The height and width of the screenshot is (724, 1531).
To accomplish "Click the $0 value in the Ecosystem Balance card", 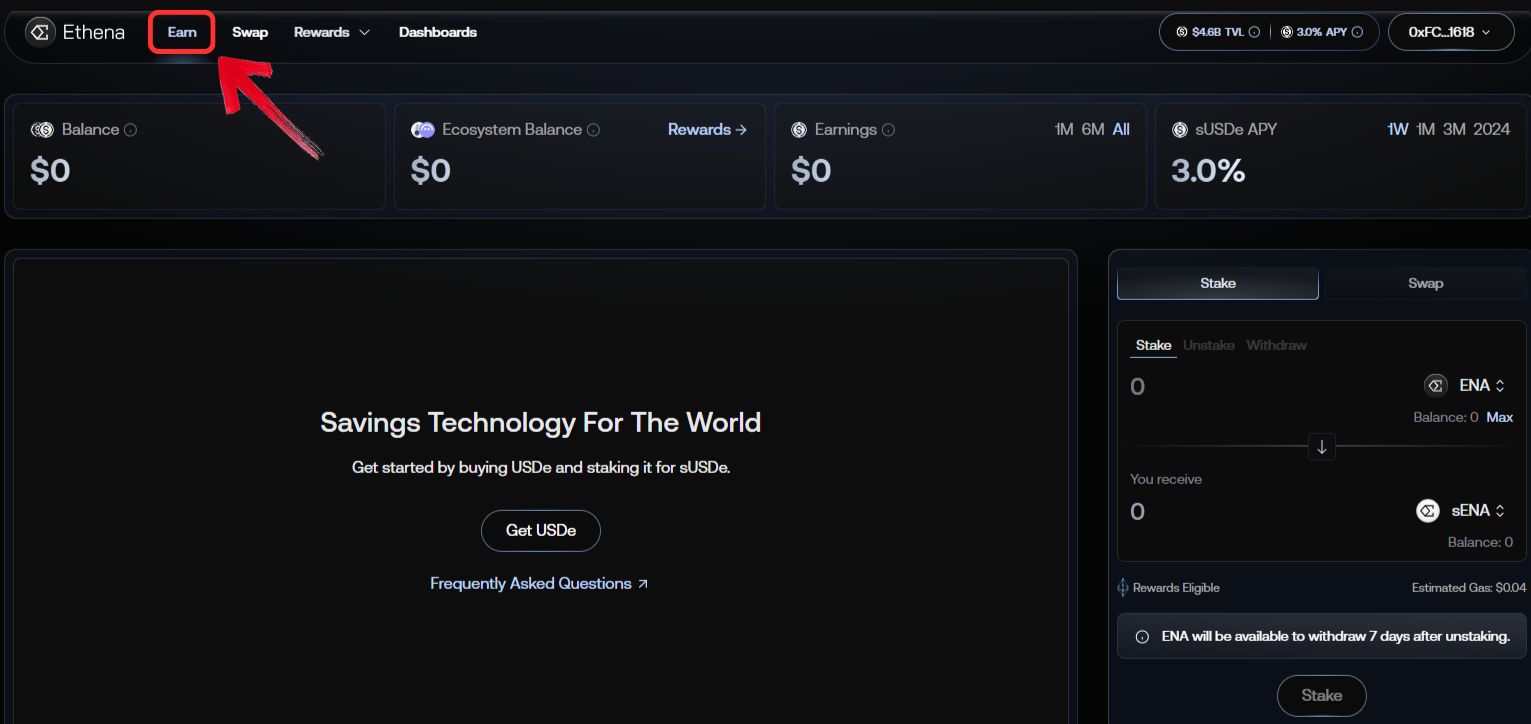I will [431, 171].
